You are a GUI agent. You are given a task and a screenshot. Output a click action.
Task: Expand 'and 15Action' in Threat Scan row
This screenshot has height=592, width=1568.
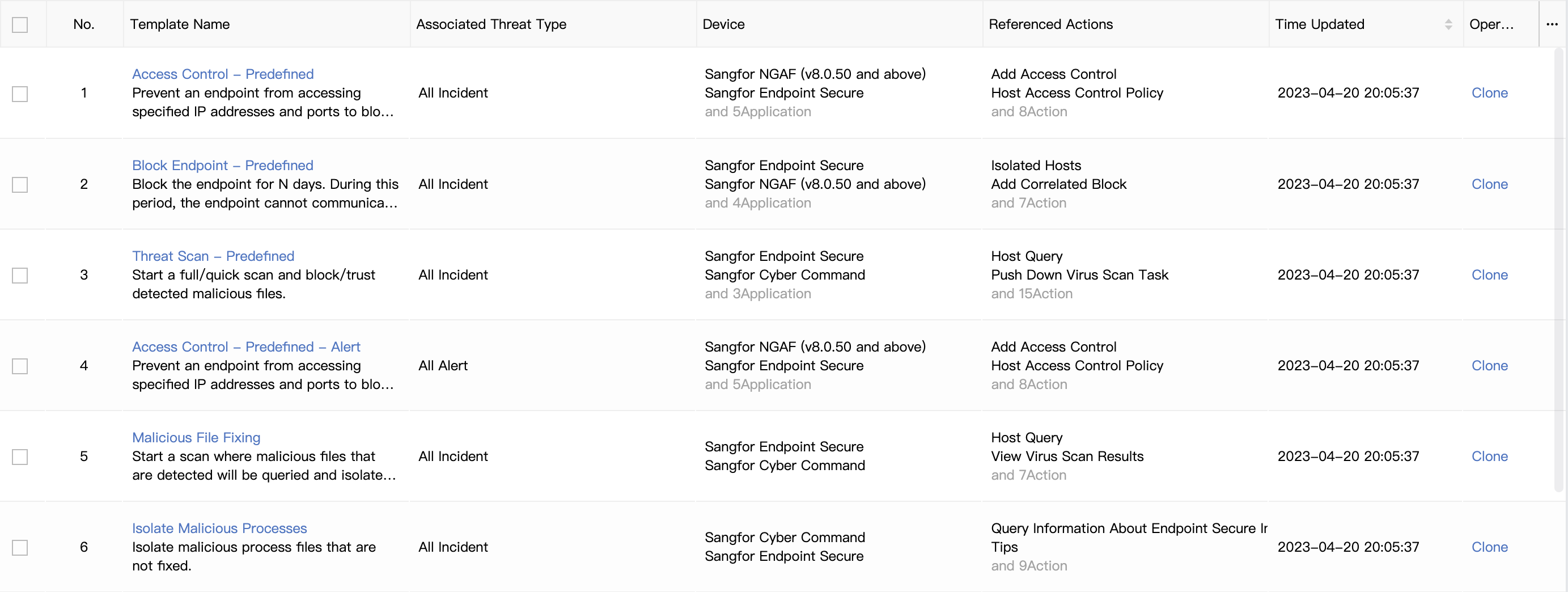tap(1031, 294)
